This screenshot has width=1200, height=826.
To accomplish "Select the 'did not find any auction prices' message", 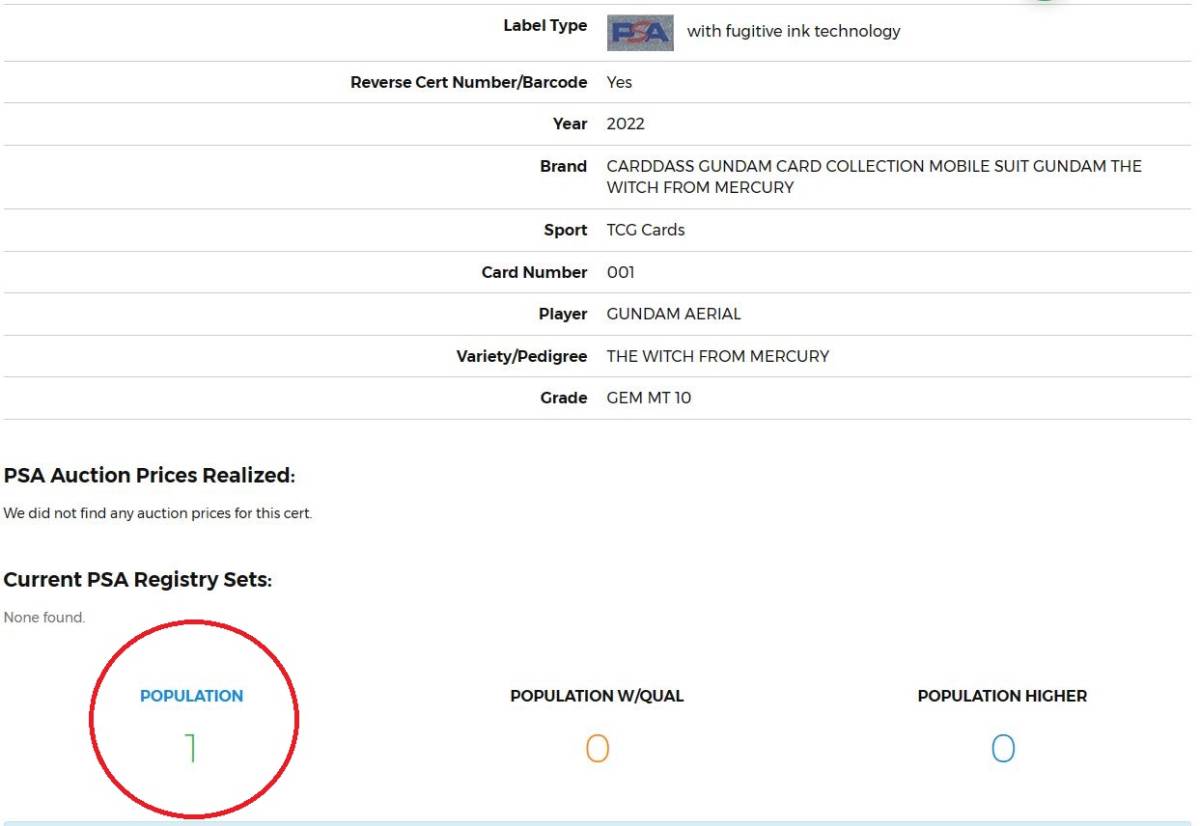I will pos(158,514).
